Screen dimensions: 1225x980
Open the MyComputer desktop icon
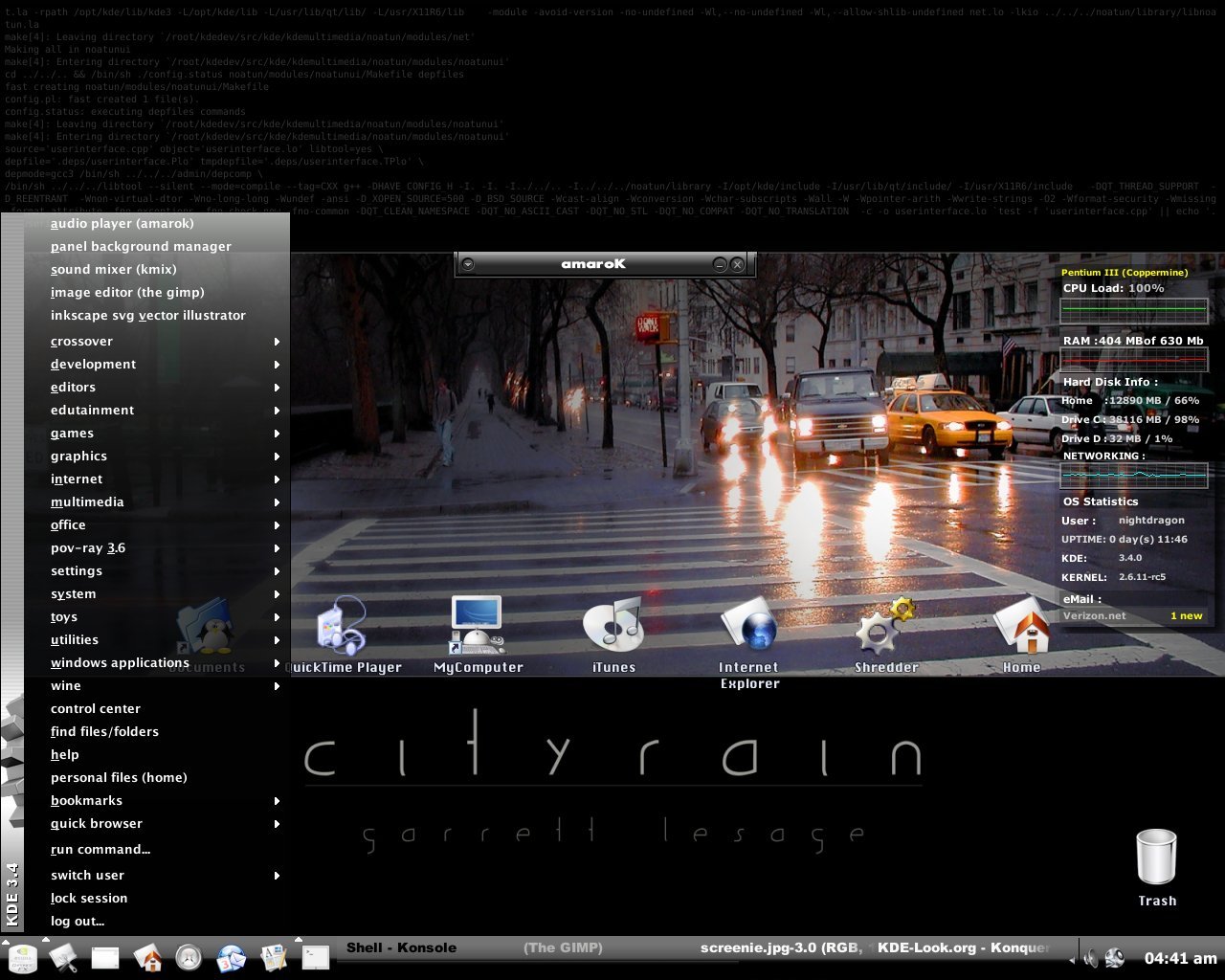[x=478, y=635]
